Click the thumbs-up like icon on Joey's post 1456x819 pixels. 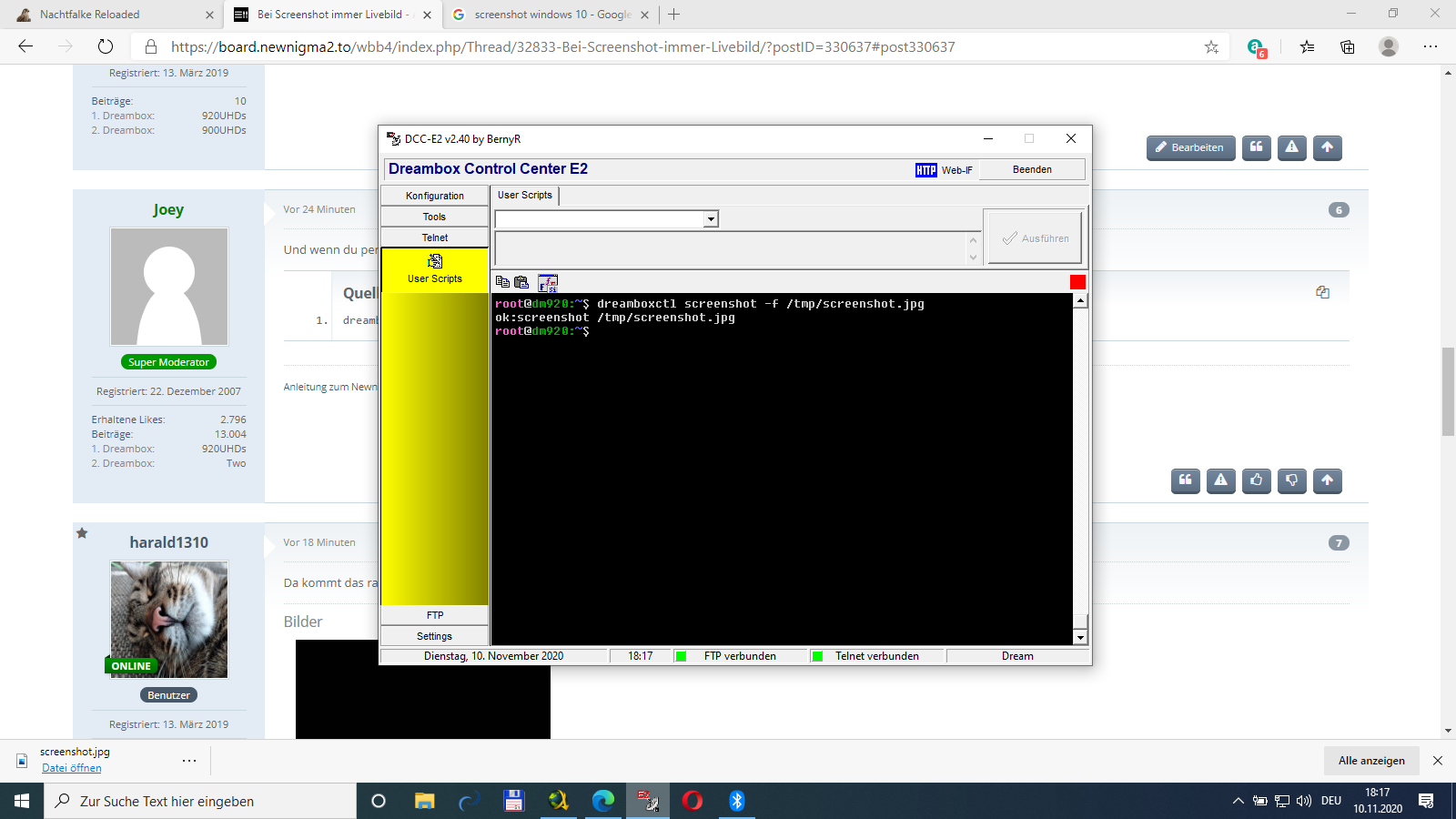point(1256,480)
